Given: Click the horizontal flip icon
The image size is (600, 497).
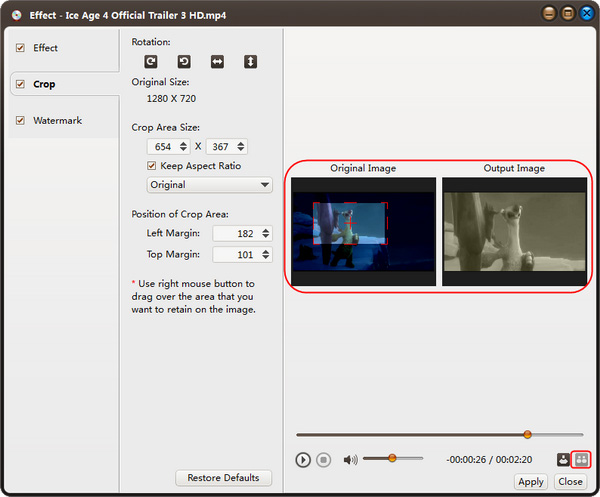Looking at the screenshot, I should click(217, 62).
